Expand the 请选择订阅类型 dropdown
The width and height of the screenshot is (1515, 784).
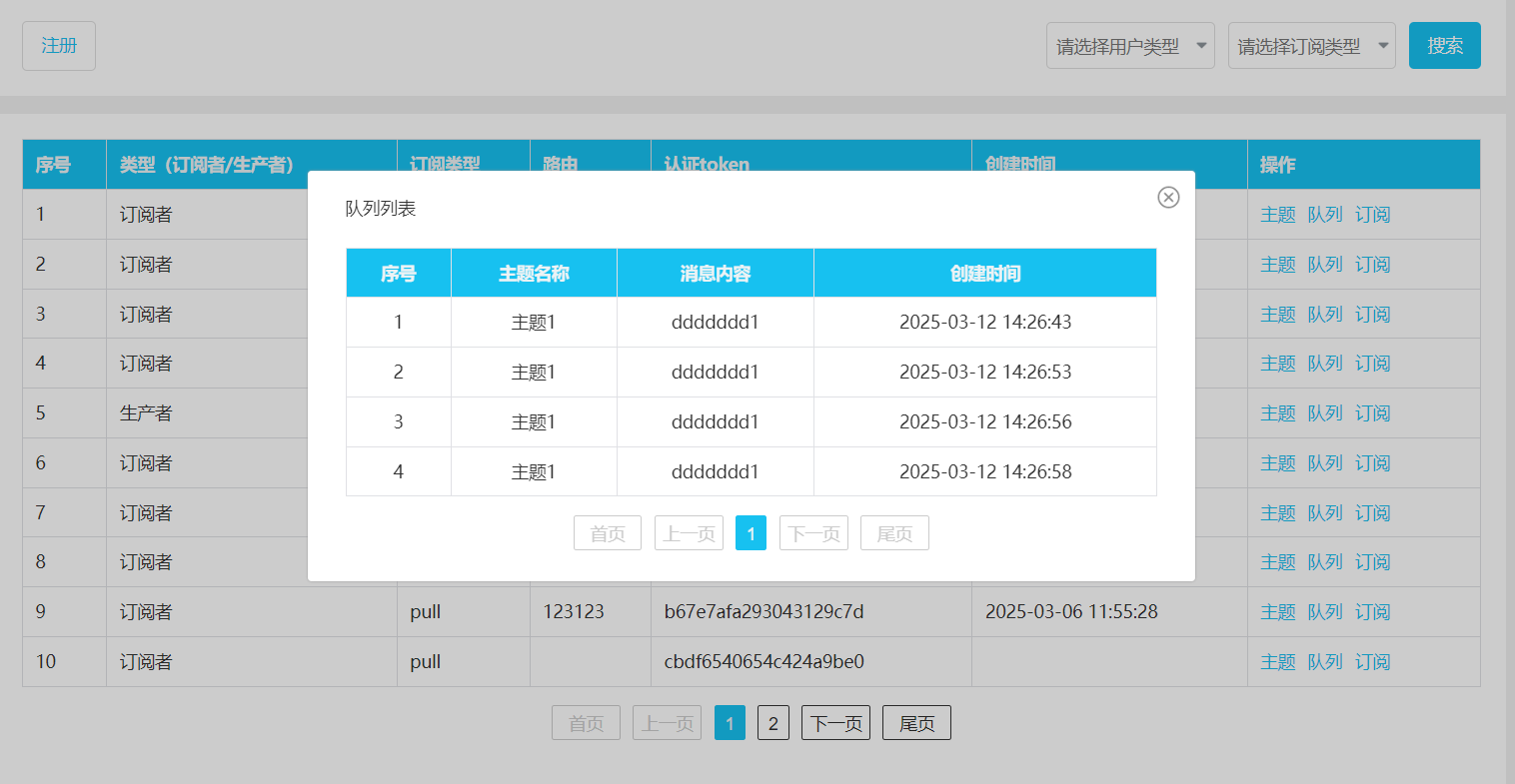(x=1311, y=46)
